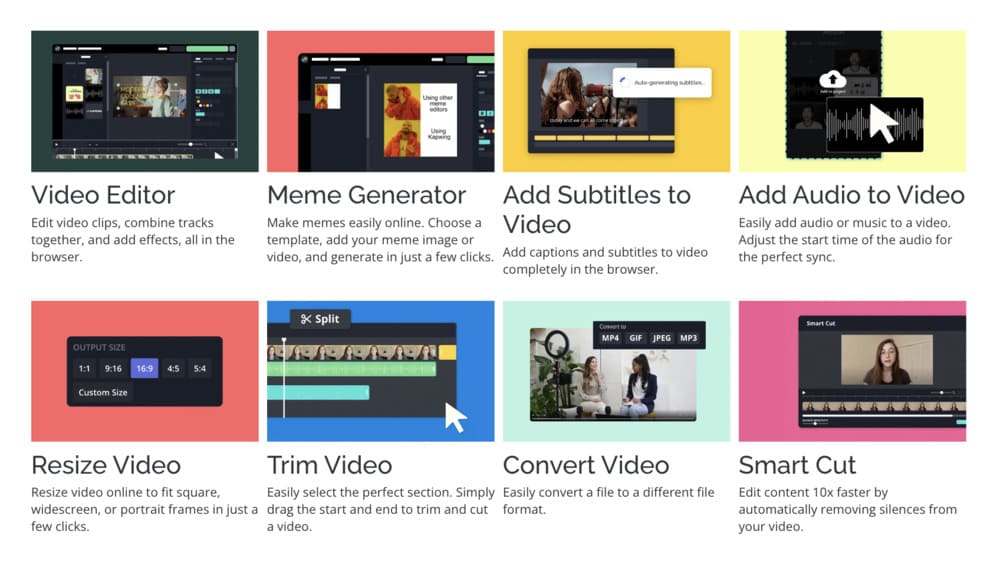Screen dimensions: 1000x571
Task: Click the Convert Video description text
Action: click(x=608, y=501)
